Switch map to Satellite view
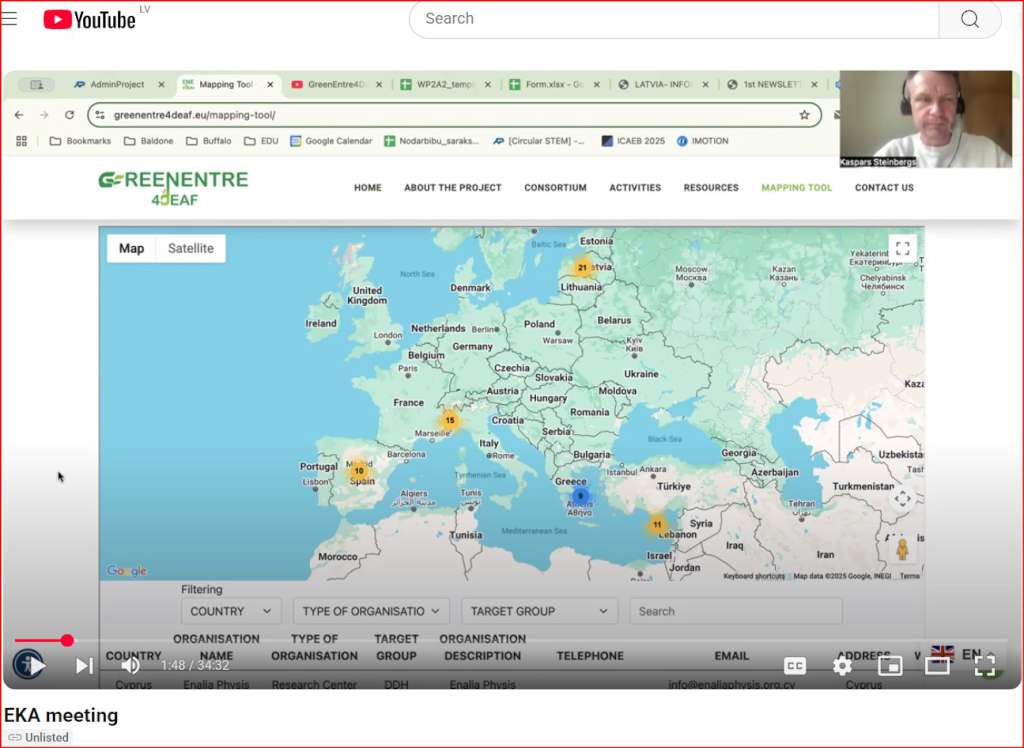1024x748 pixels. coord(190,248)
